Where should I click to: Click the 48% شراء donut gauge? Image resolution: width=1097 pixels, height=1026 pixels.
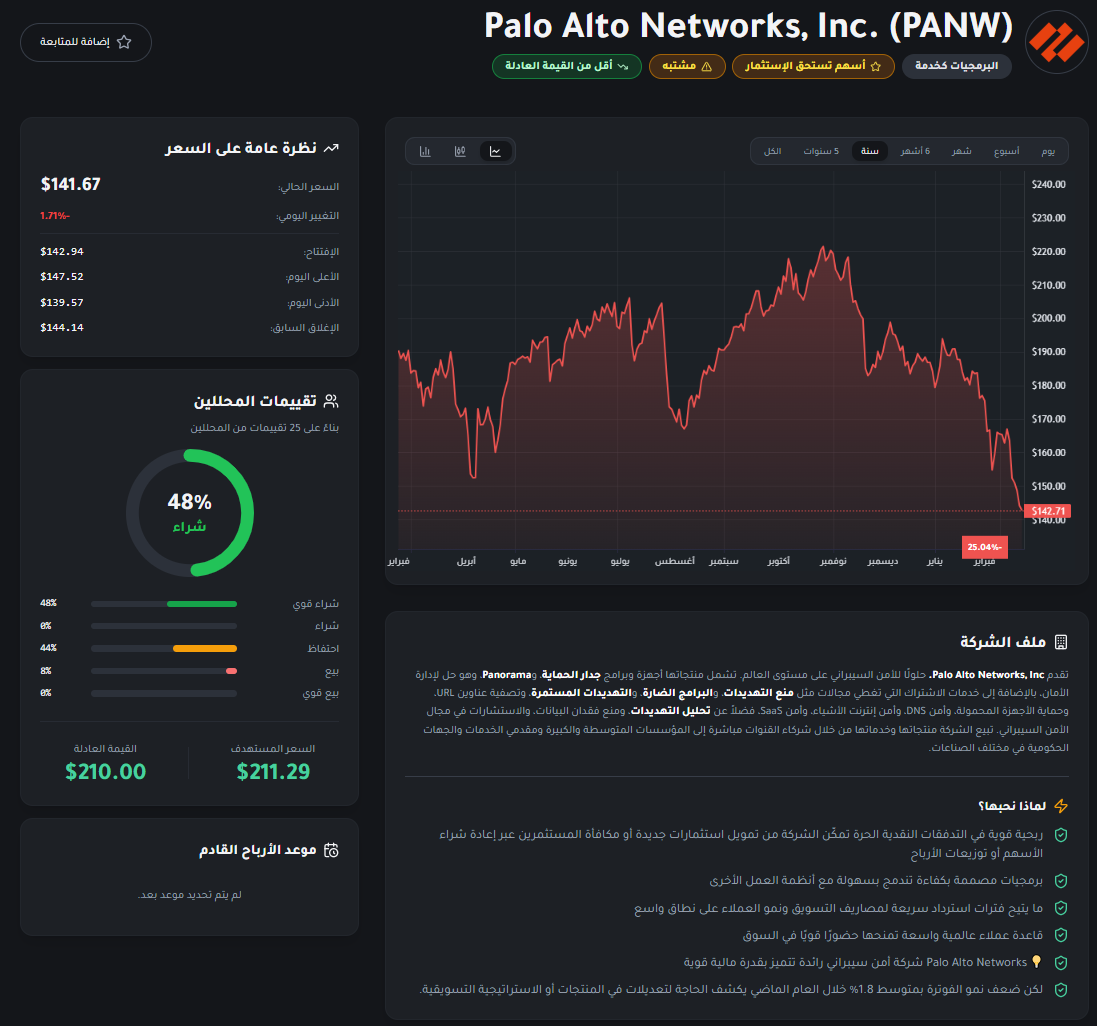[x=190, y=513]
